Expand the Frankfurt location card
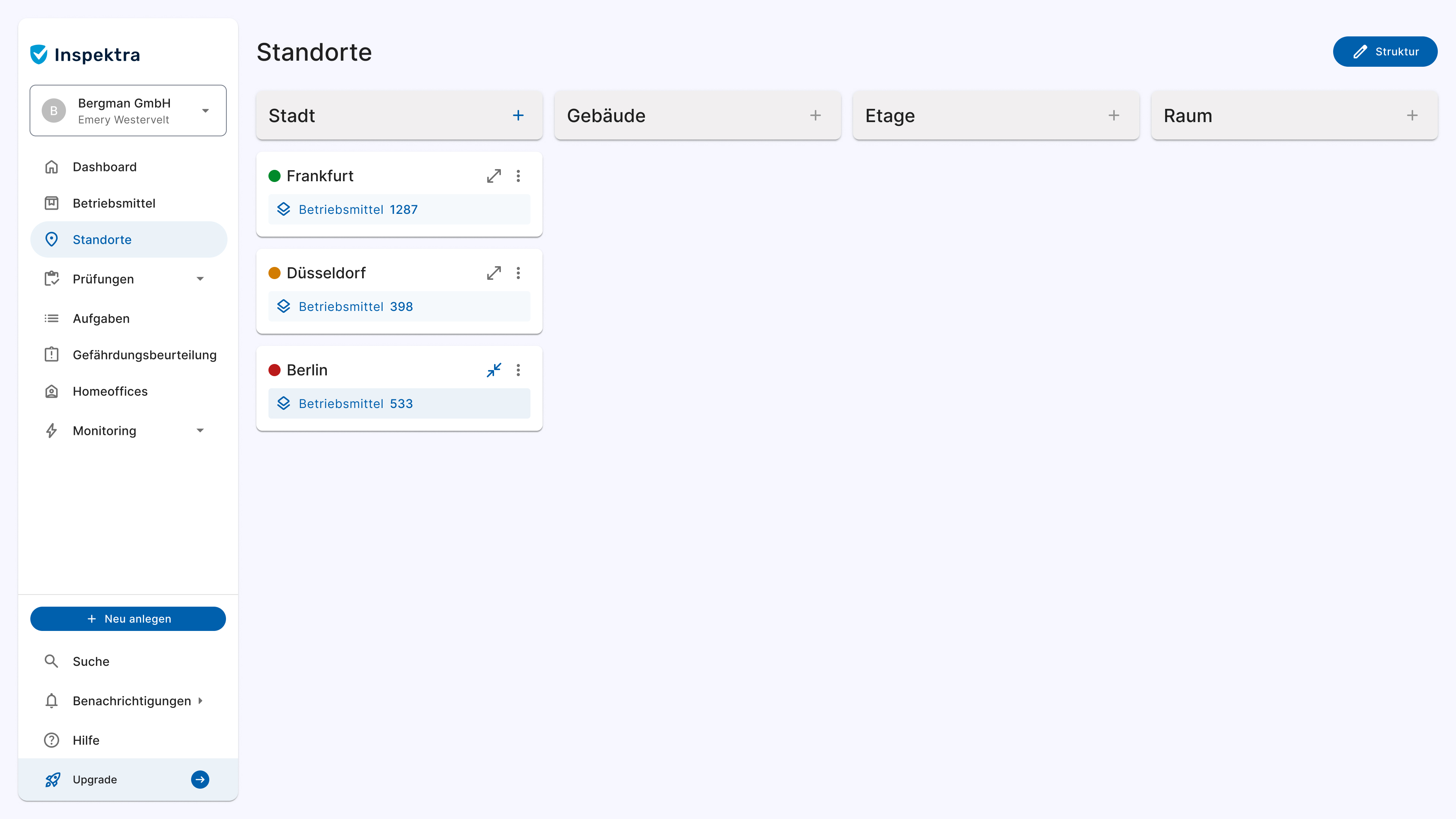The width and height of the screenshot is (1456, 819). pyautogui.click(x=493, y=176)
